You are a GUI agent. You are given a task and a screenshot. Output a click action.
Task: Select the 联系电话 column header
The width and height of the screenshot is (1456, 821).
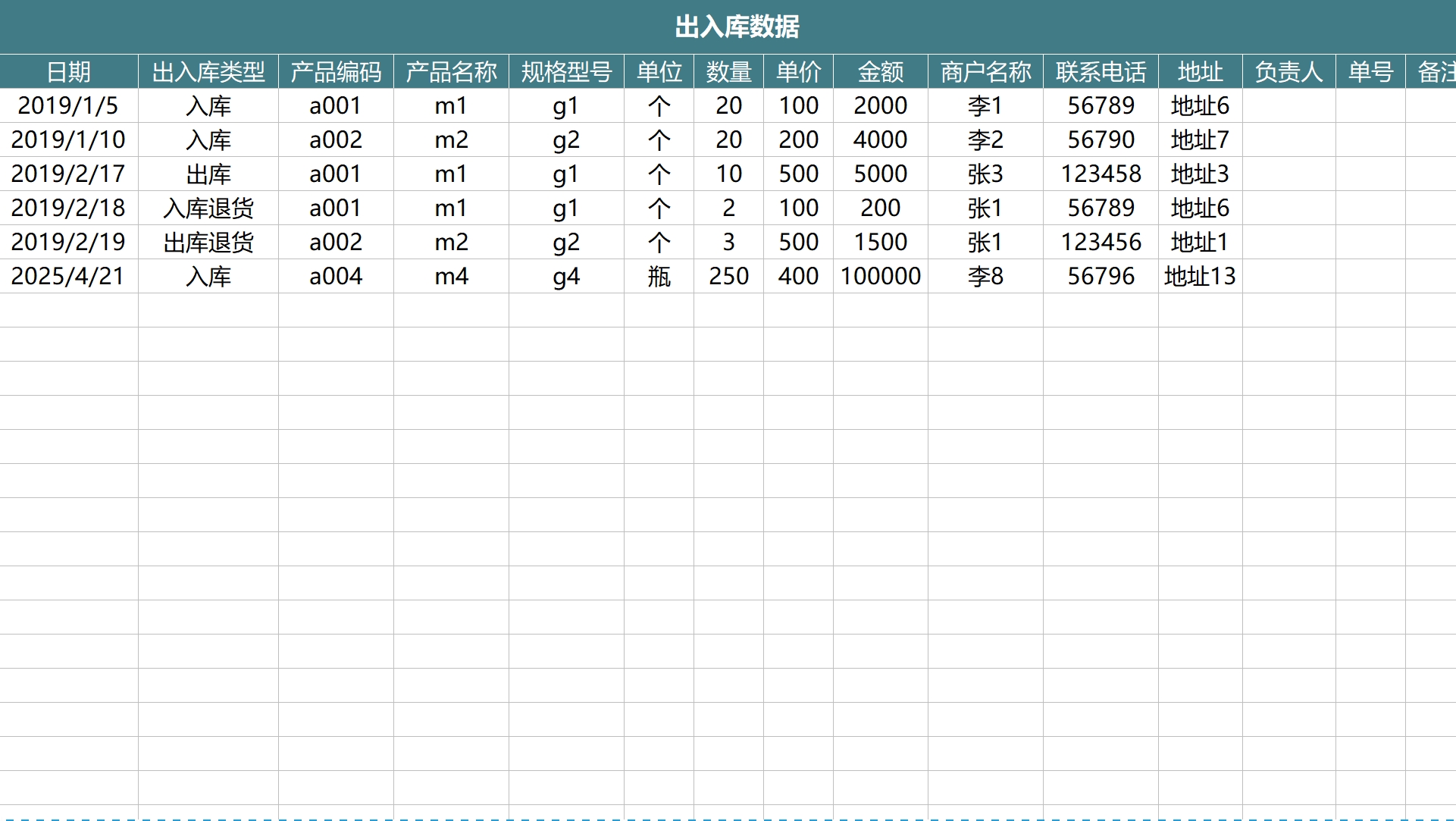pos(1101,72)
